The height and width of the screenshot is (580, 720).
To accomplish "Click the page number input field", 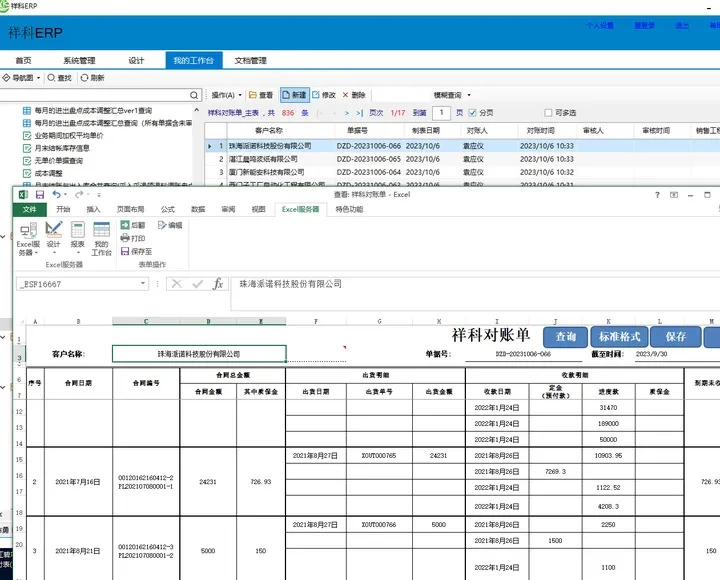I will [440, 113].
